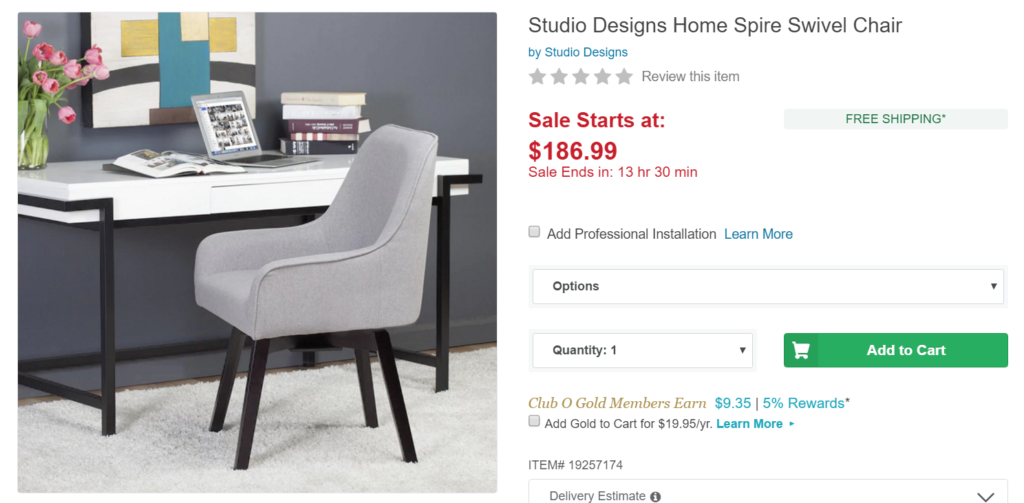Image resolution: width=1024 pixels, height=503 pixels.
Task: Click the Delivery Estimate info icon
Action: click(655, 496)
